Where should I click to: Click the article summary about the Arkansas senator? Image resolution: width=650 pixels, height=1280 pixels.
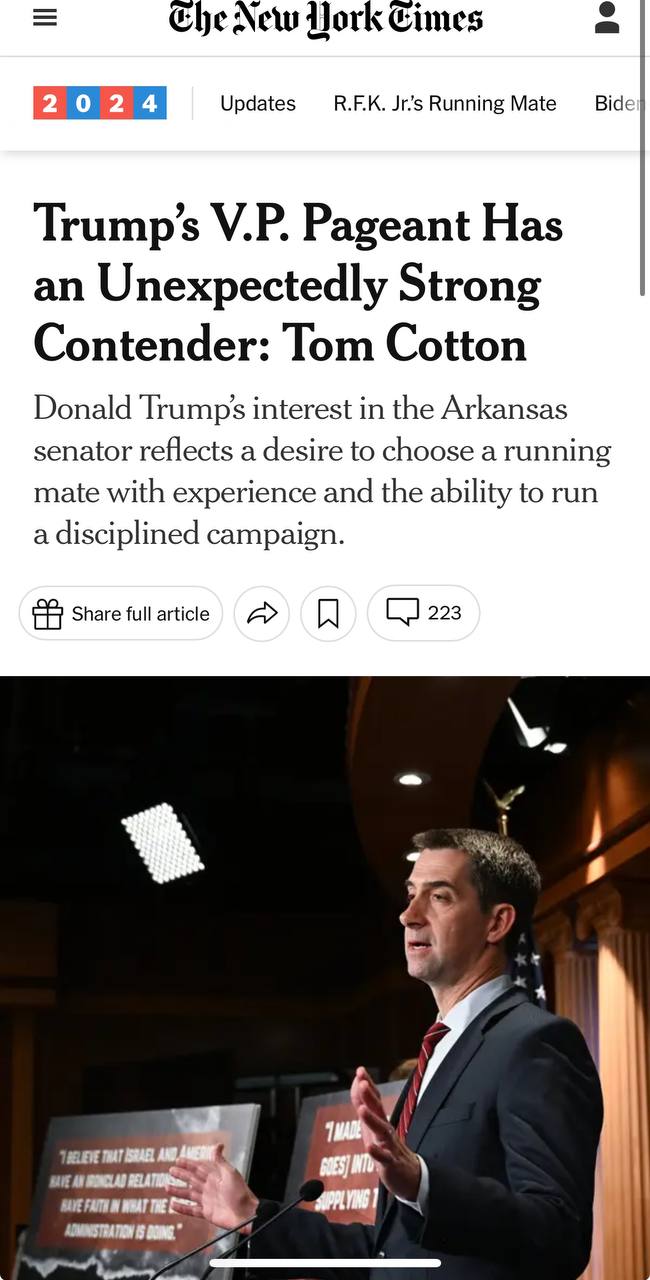point(322,470)
